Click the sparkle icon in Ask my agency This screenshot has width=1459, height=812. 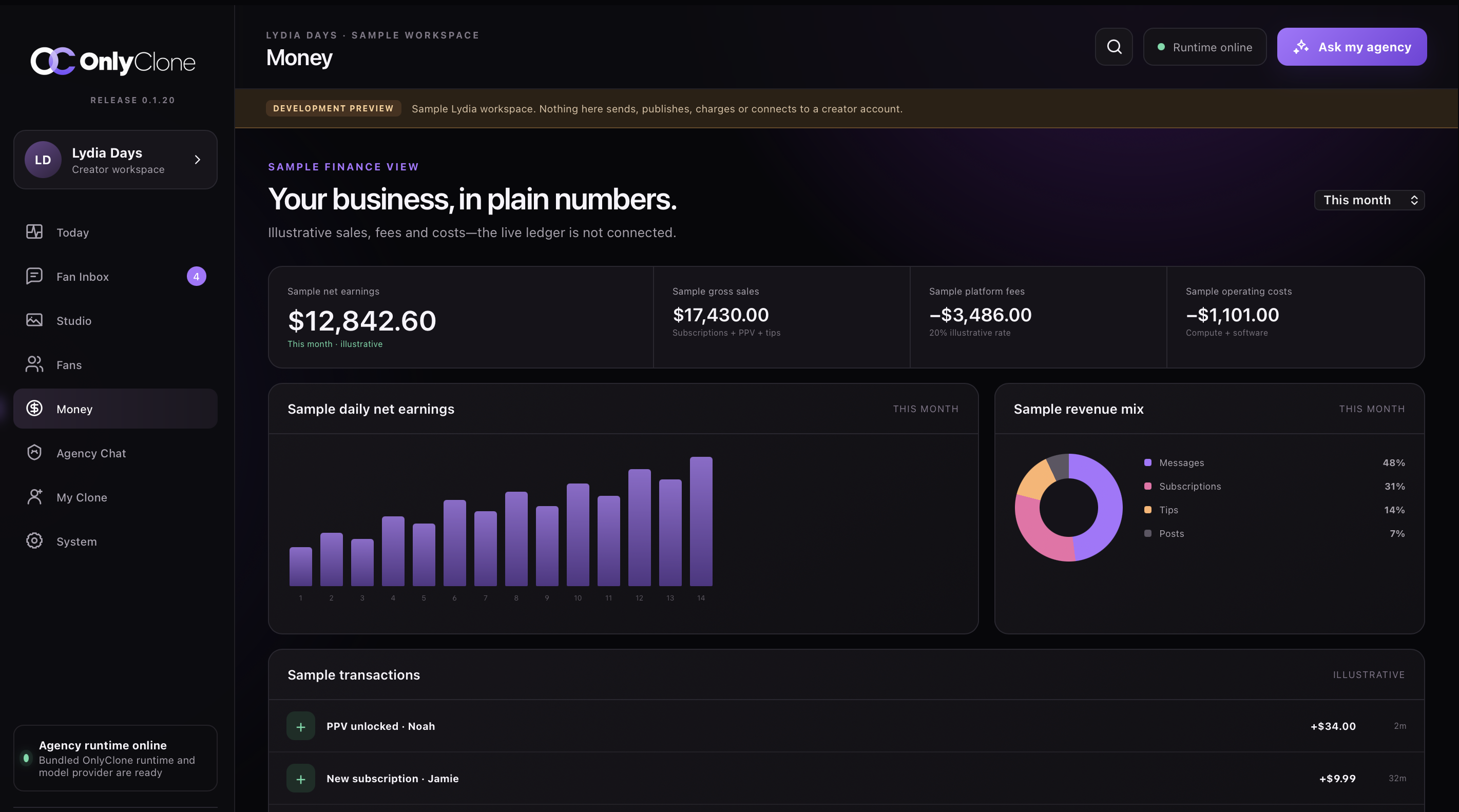pyautogui.click(x=1301, y=47)
